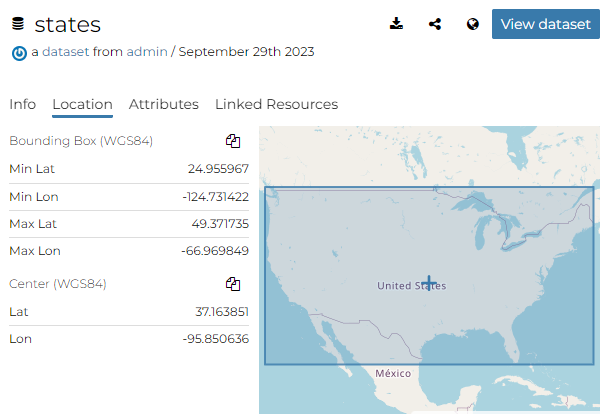Click the center cross marker on map
This screenshot has height=414, width=607.
coord(429,284)
